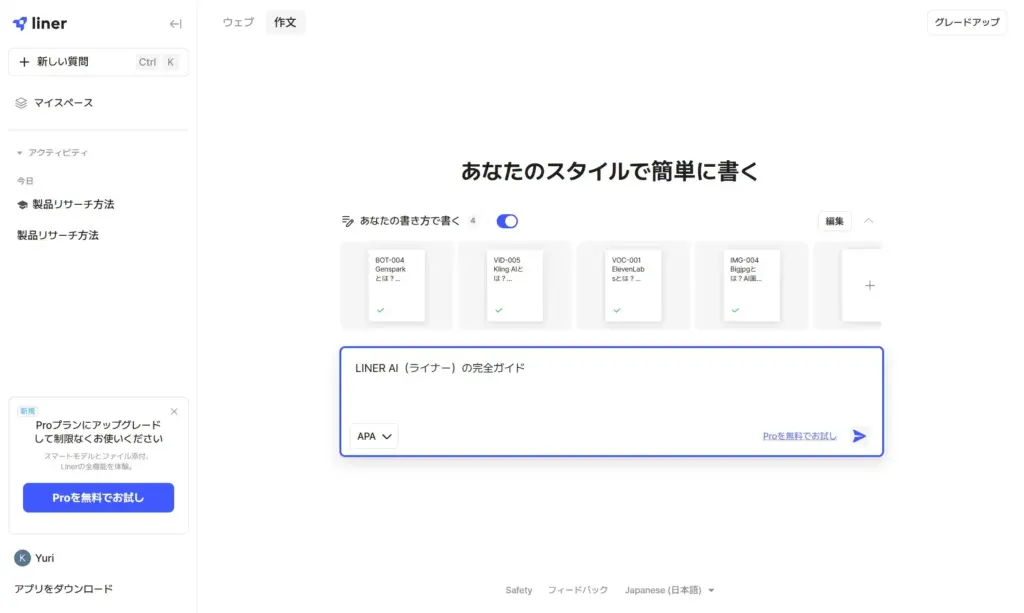Switch to the 作文 tab

point(285,22)
